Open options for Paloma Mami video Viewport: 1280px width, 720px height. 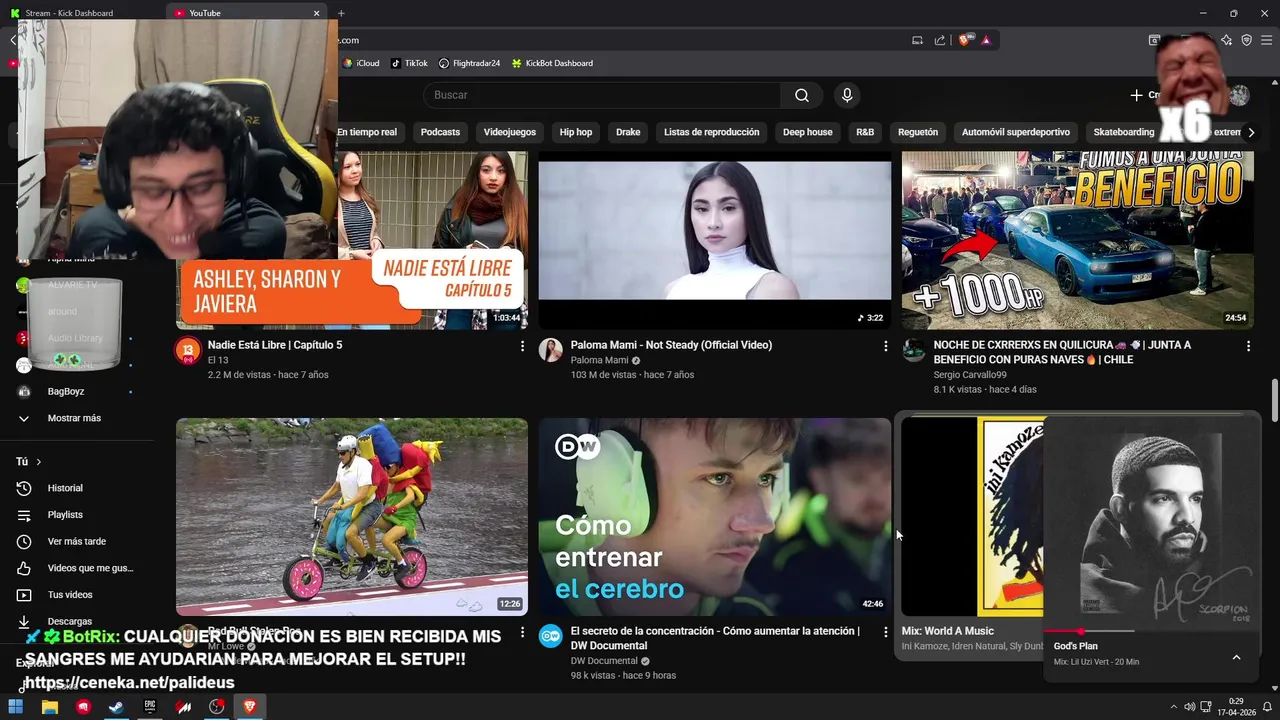[x=885, y=346]
